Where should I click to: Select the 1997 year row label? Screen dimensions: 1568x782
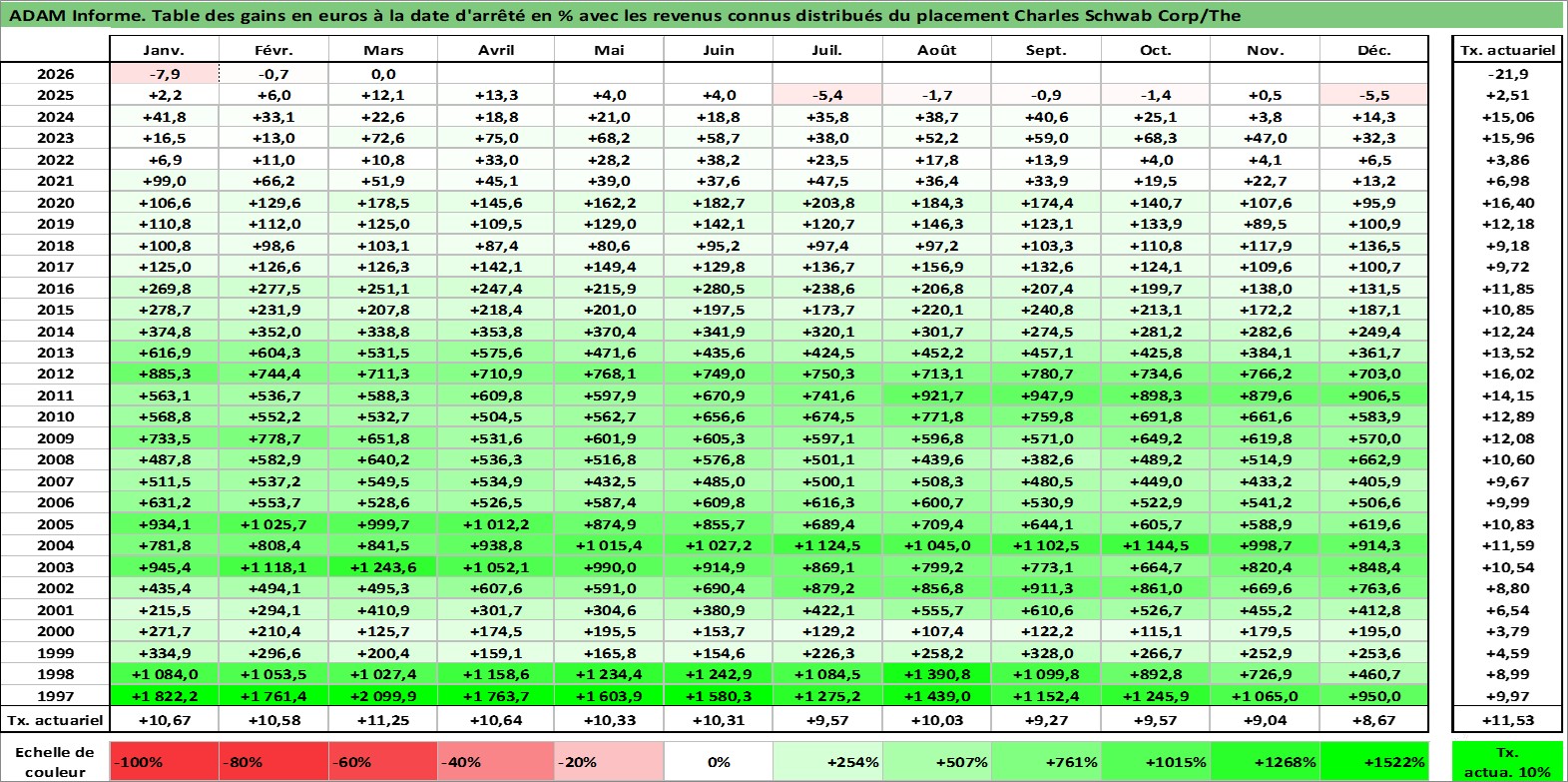[x=55, y=696]
